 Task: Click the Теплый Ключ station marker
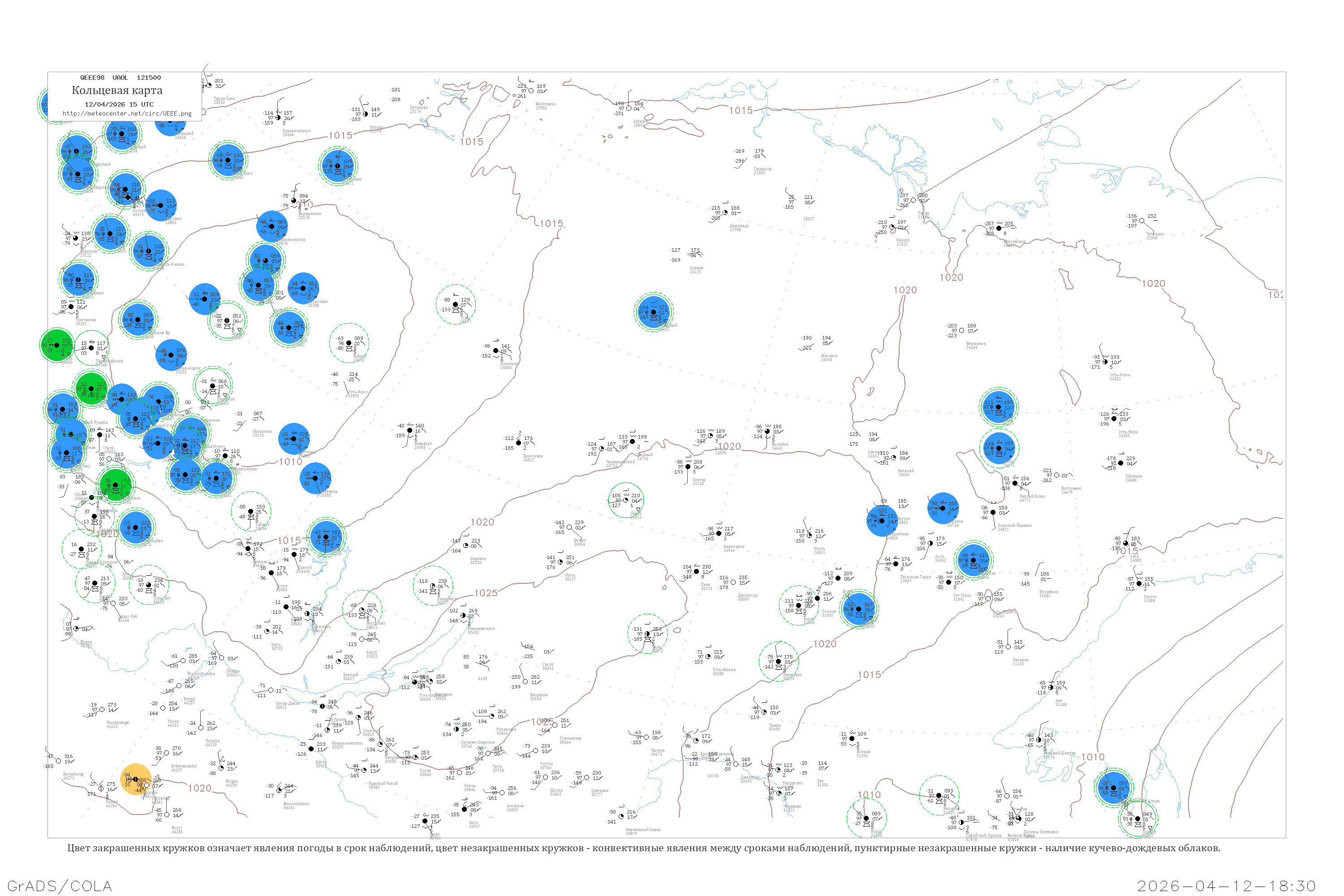[1015, 483]
